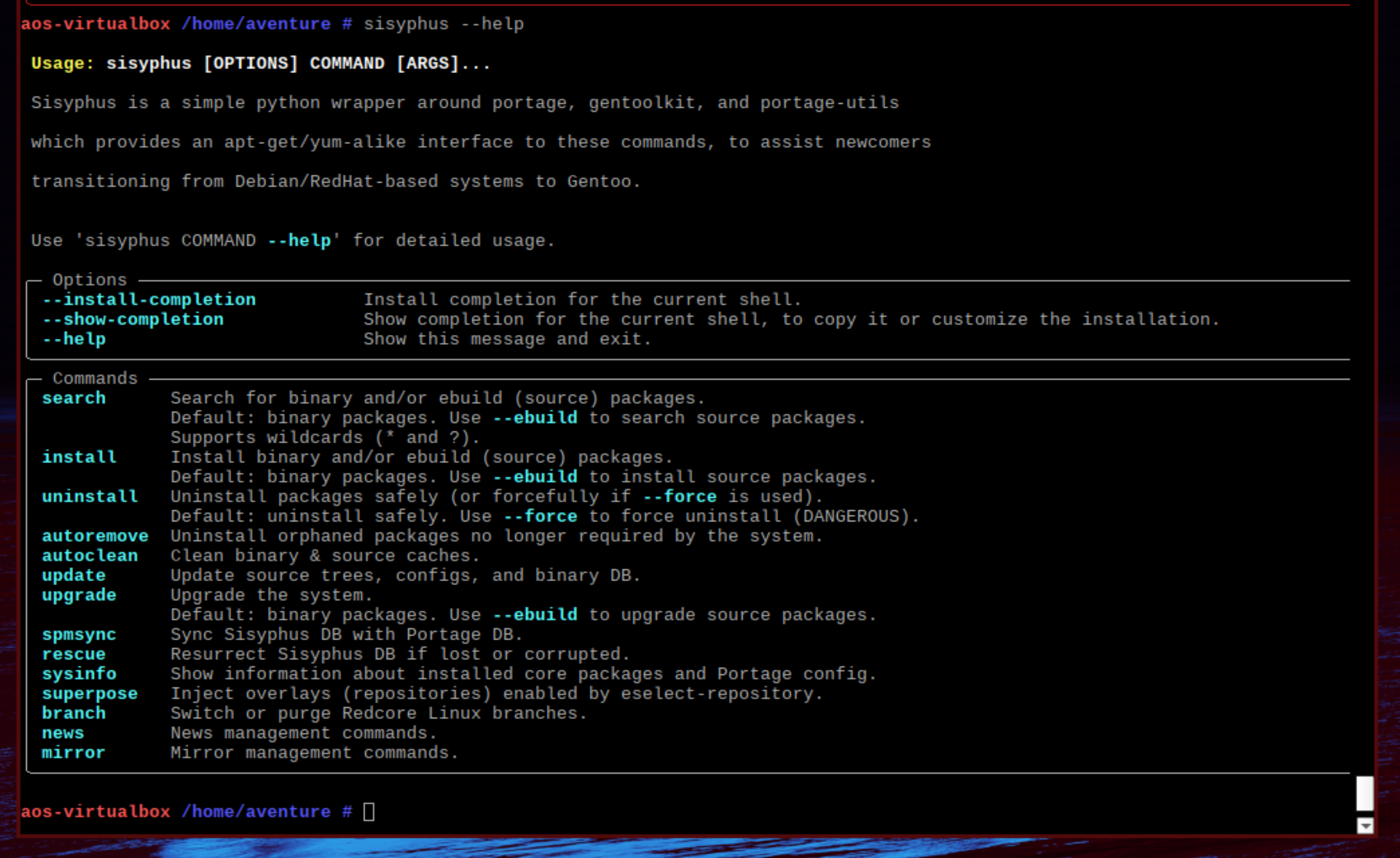Image resolution: width=1400 pixels, height=858 pixels.
Task: Click 'Resurrect Sisyphus DB if lost or corrupted.'
Action: 400,654
